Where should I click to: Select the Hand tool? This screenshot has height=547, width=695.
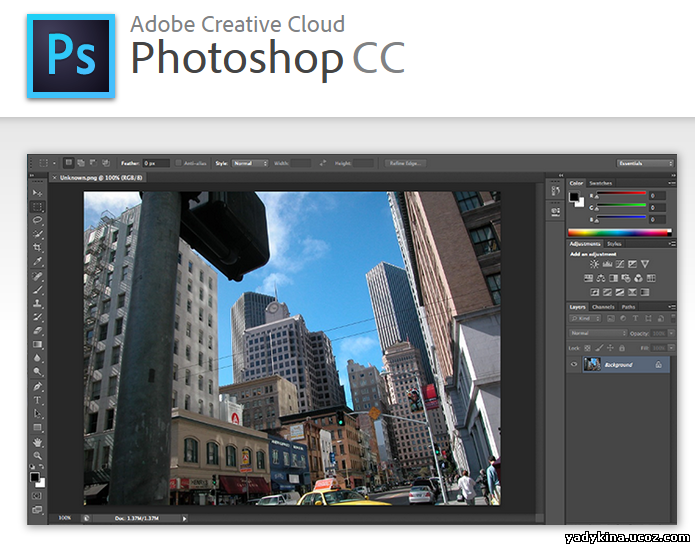[x=37, y=442]
